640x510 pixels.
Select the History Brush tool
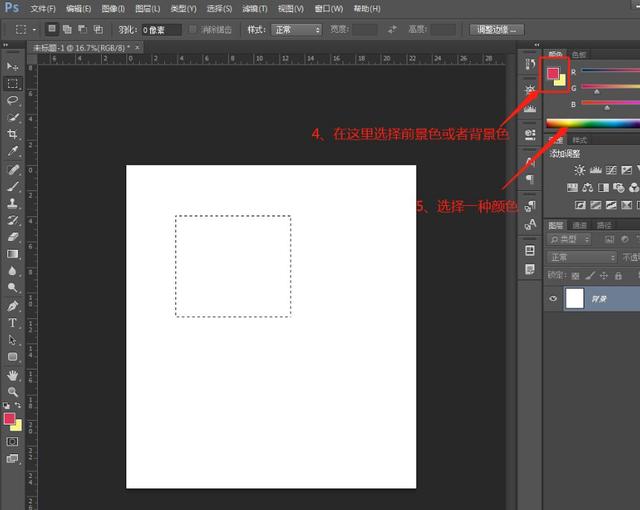(x=12, y=220)
